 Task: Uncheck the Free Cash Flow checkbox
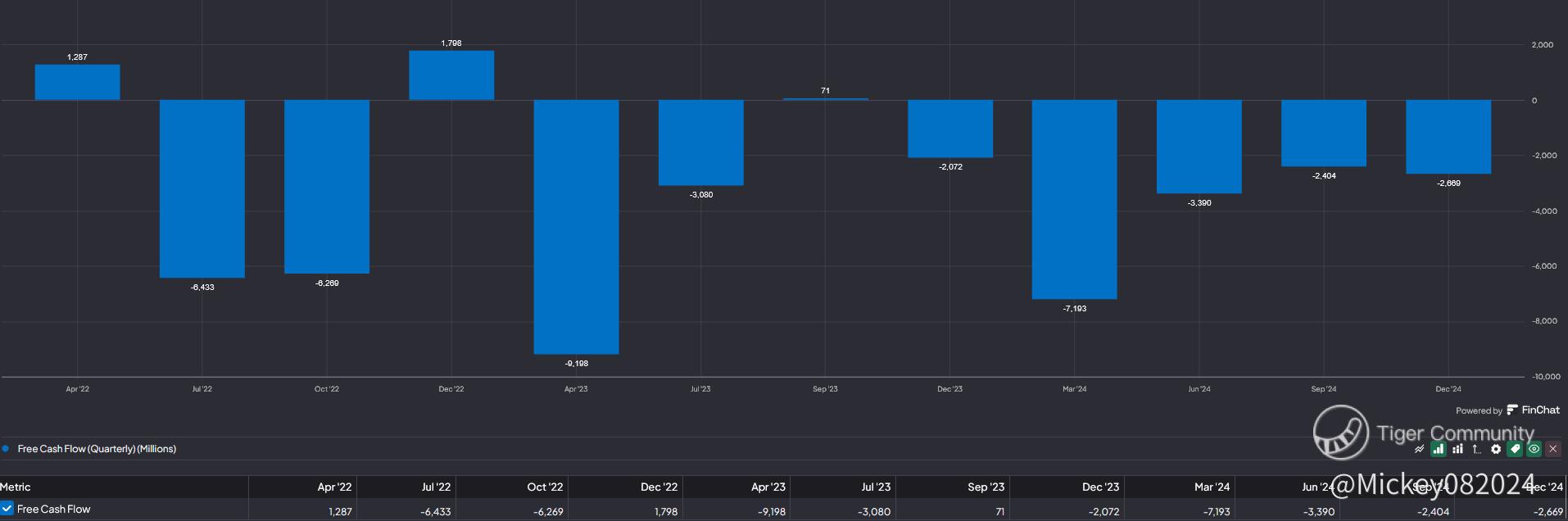(7, 509)
